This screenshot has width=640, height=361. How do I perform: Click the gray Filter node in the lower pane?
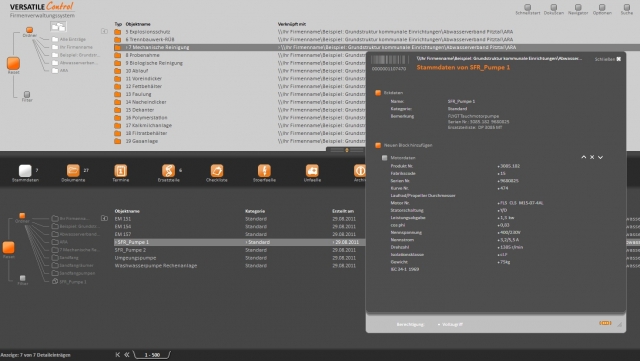[22, 278]
